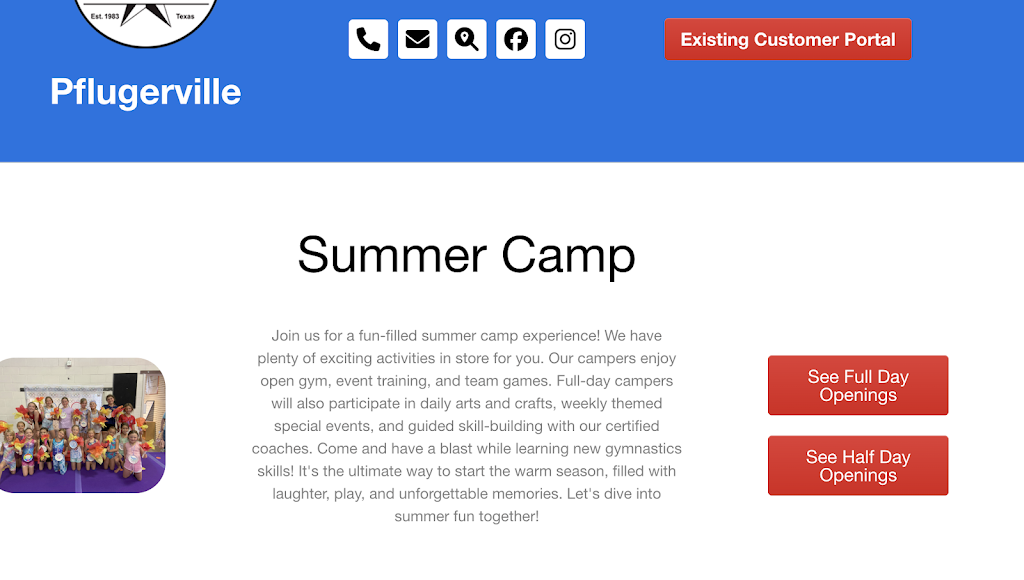Click the 'certified coaches' paragraph text
The height and width of the screenshot is (580, 1024).
pyautogui.click(x=600, y=427)
